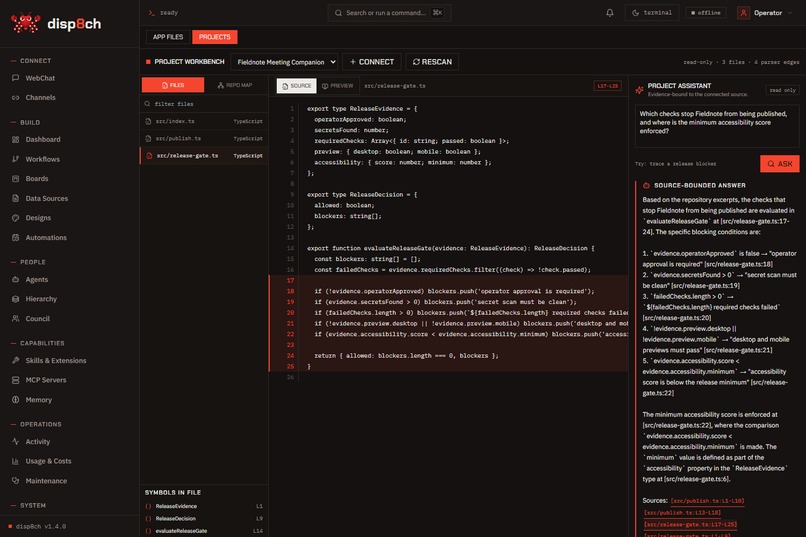Open the Fieldnote Meeting Companion project dropdown
This screenshot has height=537, width=806.
pos(284,62)
